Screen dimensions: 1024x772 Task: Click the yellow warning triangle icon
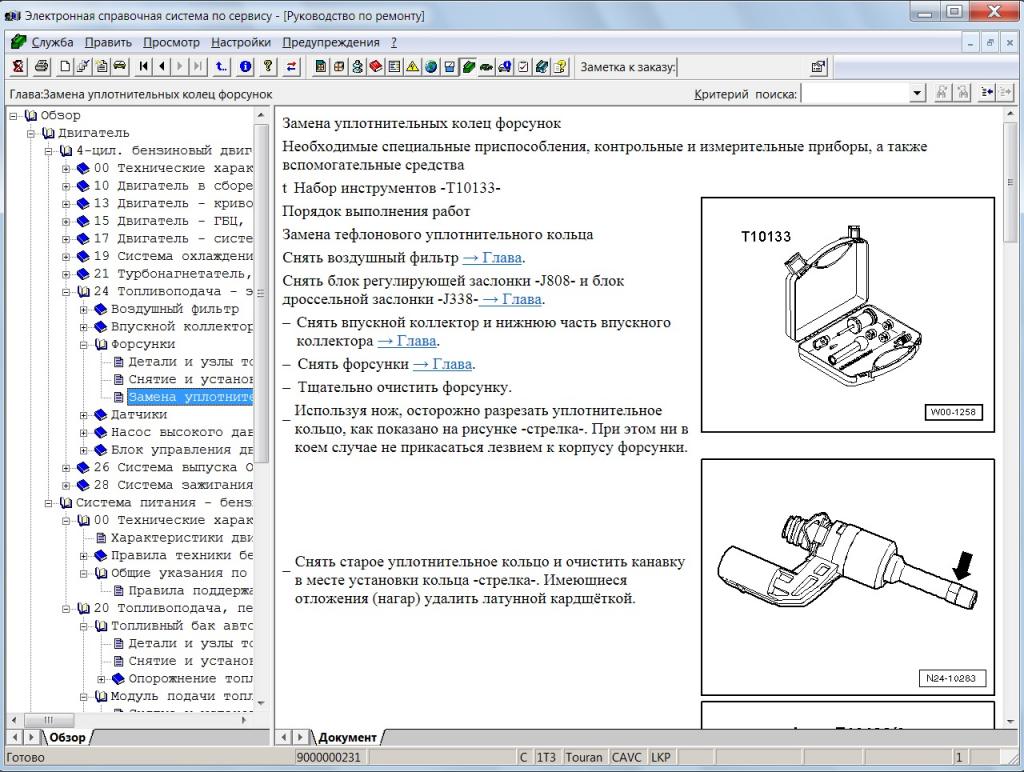413,67
